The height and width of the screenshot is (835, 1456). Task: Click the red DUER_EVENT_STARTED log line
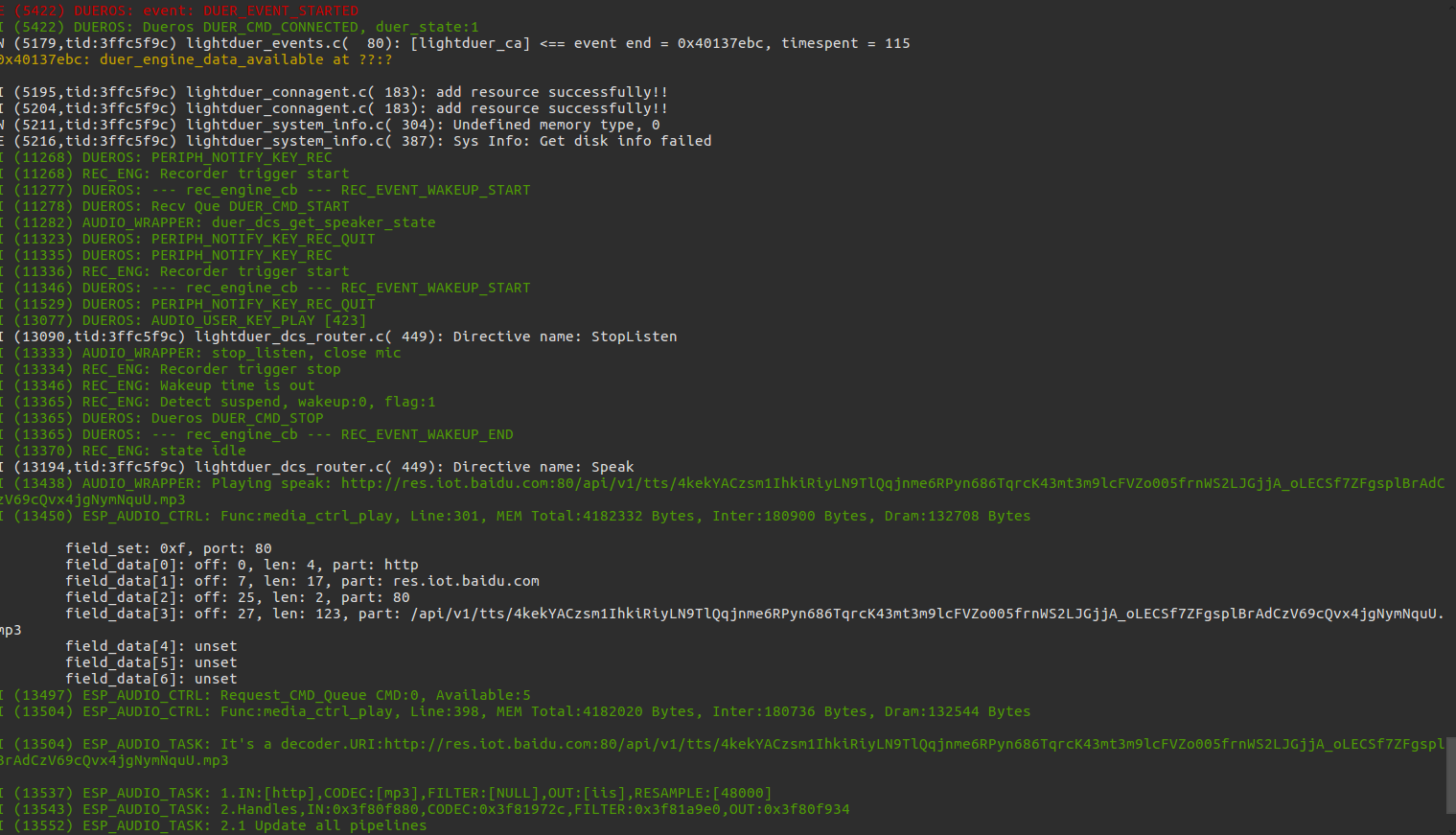point(179,11)
